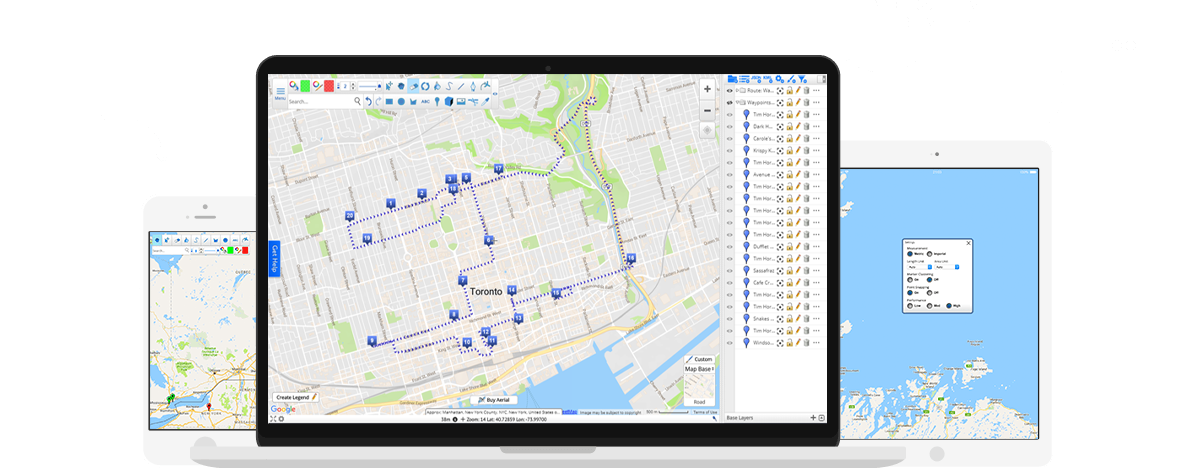Click the Create Legend button
Viewport: 1196px width, 468px height.
tap(296, 397)
